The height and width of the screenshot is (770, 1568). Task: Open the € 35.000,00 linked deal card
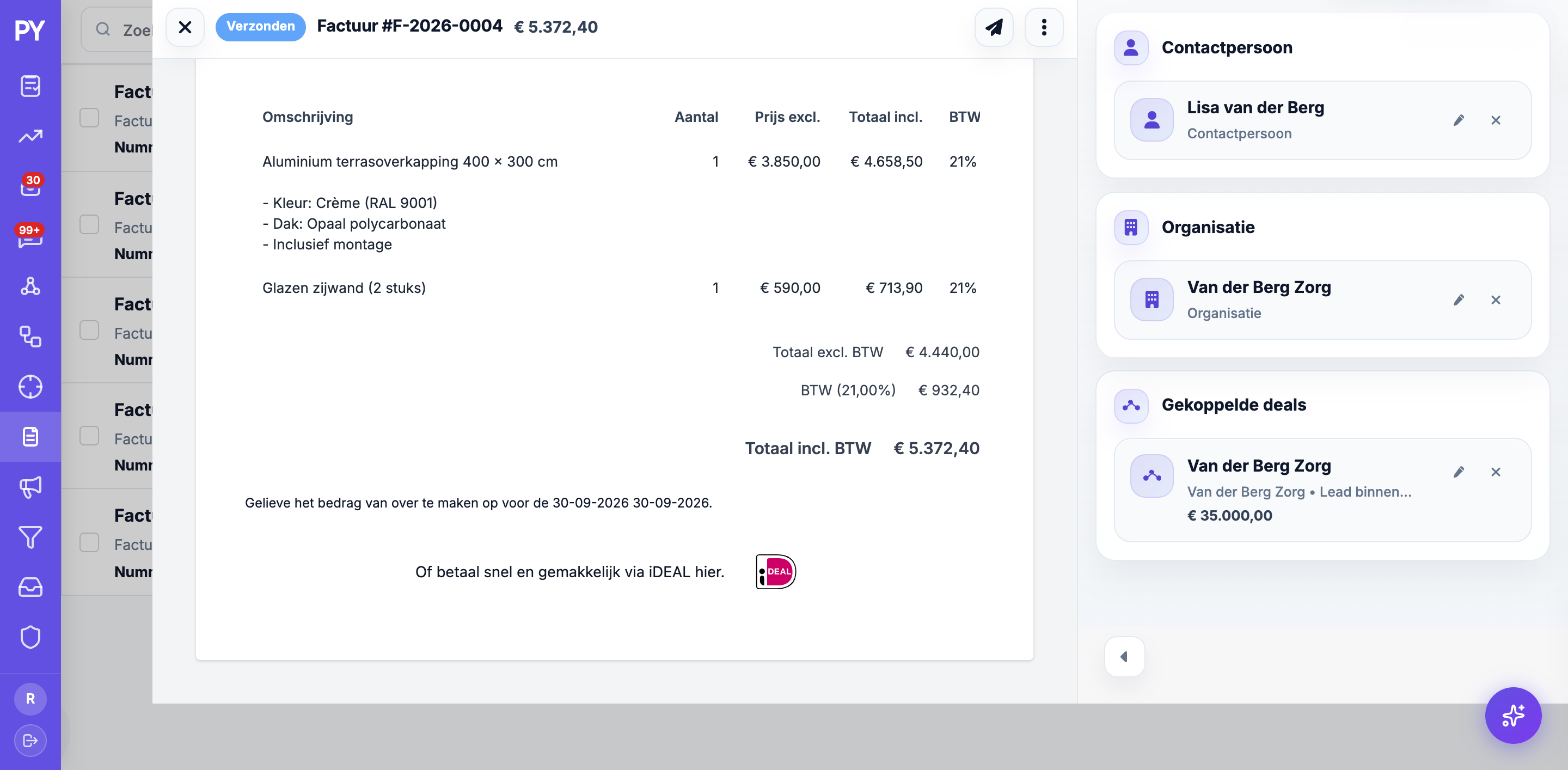tap(1322, 490)
